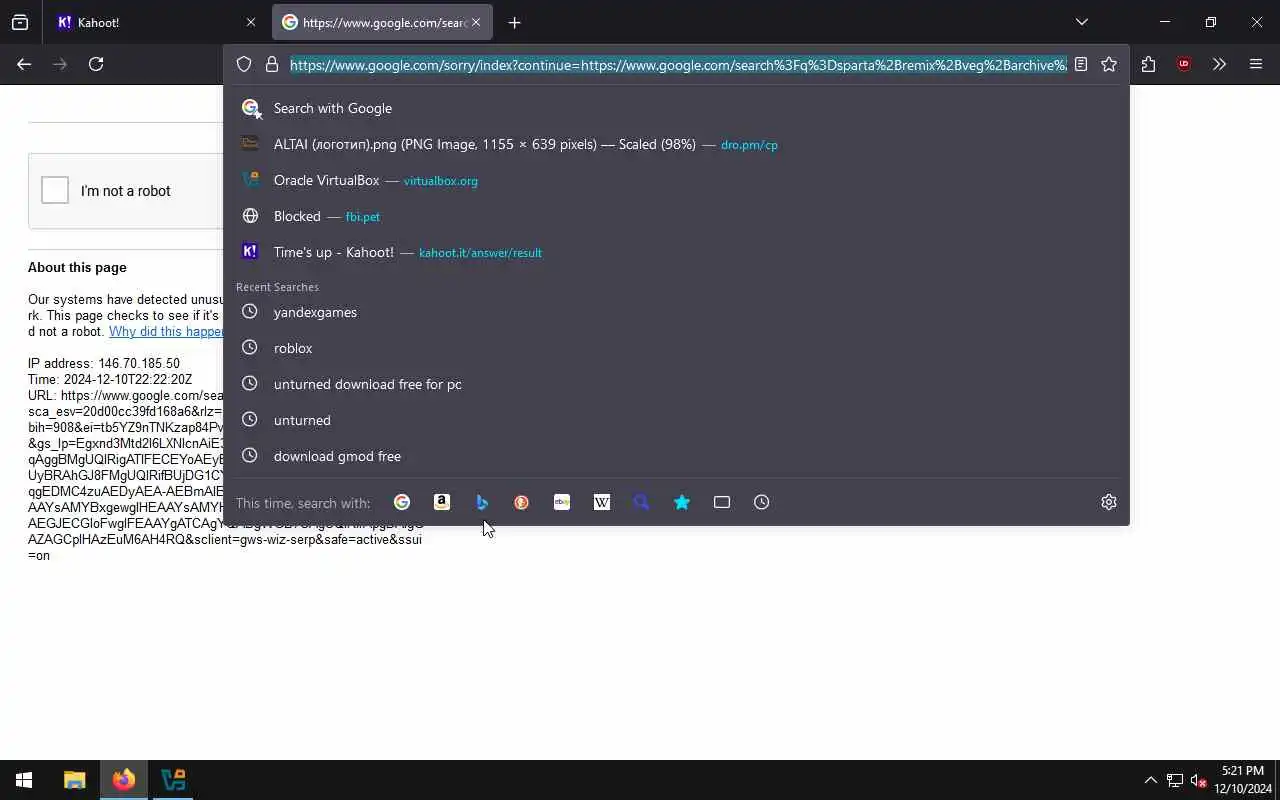Viewport: 1280px width, 800px height.
Task: Open the uBlock Origin extension icon
Action: (x=1184, y=64)
